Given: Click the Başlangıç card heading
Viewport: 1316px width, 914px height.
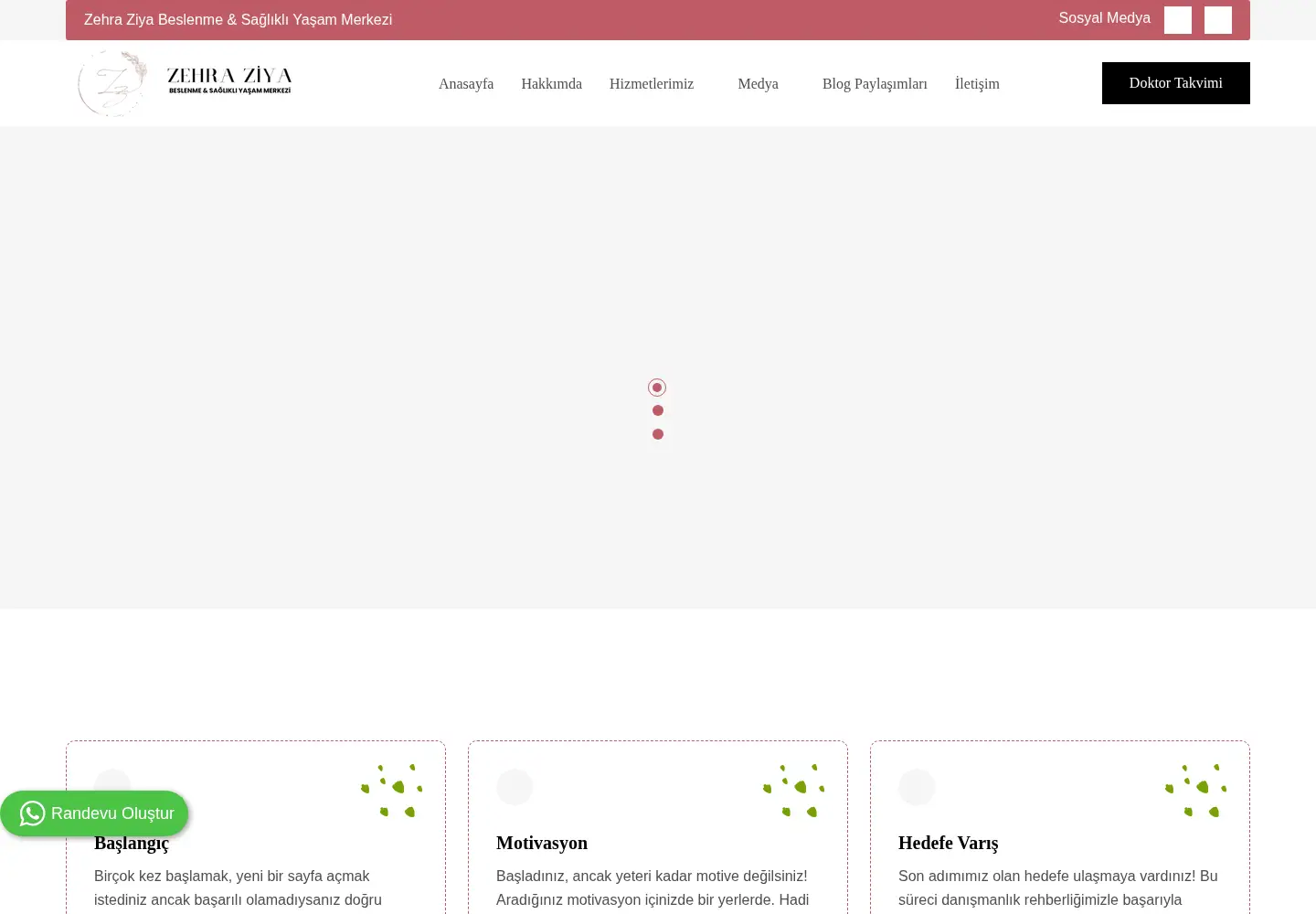Looking at the screenshot, I should [132, 843].
